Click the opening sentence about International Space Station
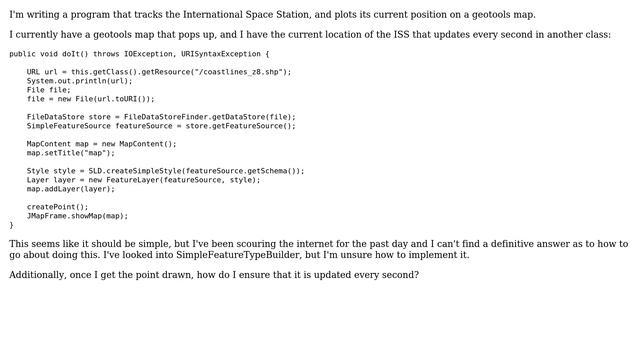The width and height of the screenshot is (640, 360). 272,15
